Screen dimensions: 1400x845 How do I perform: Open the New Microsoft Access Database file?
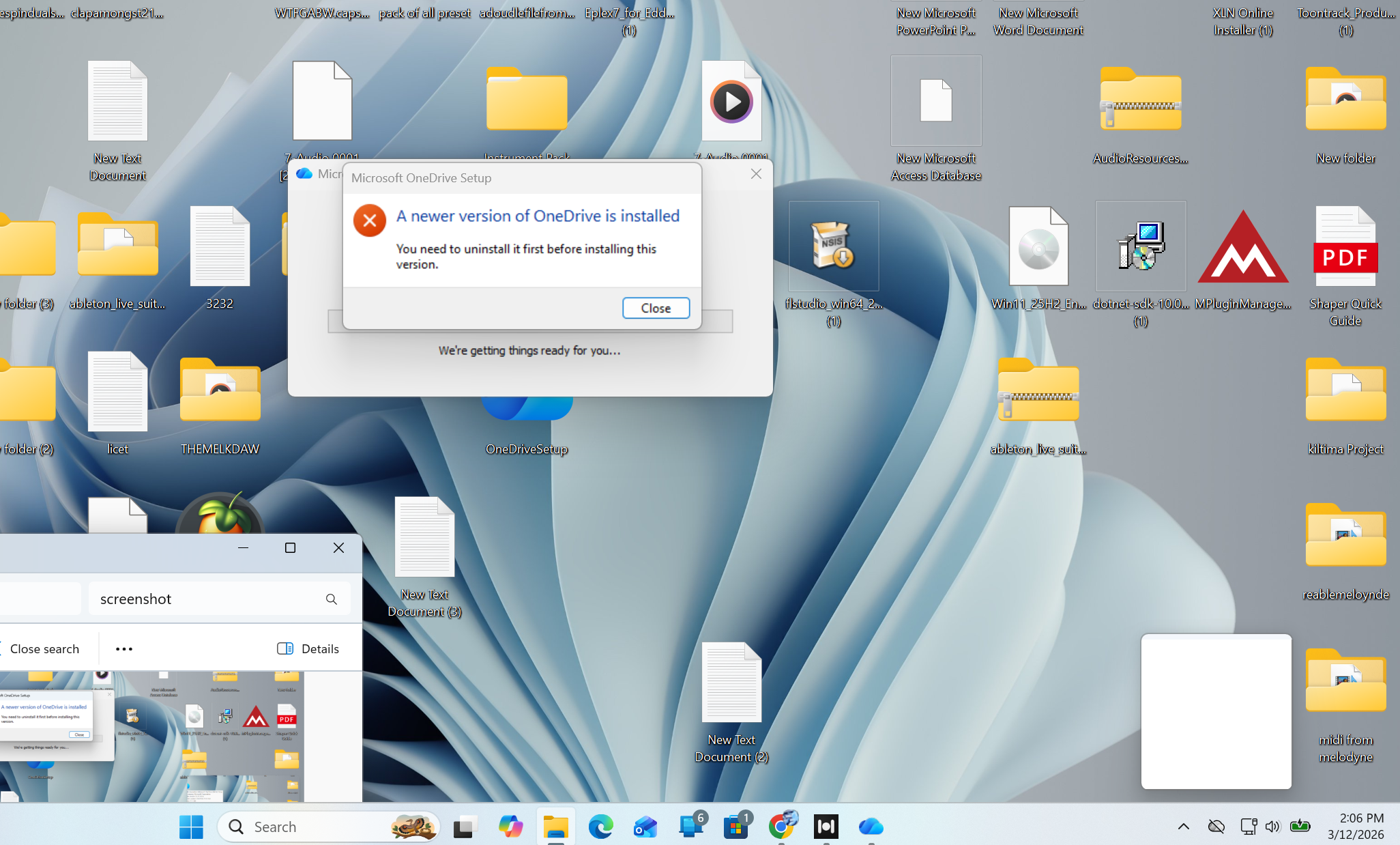(935, 100)
